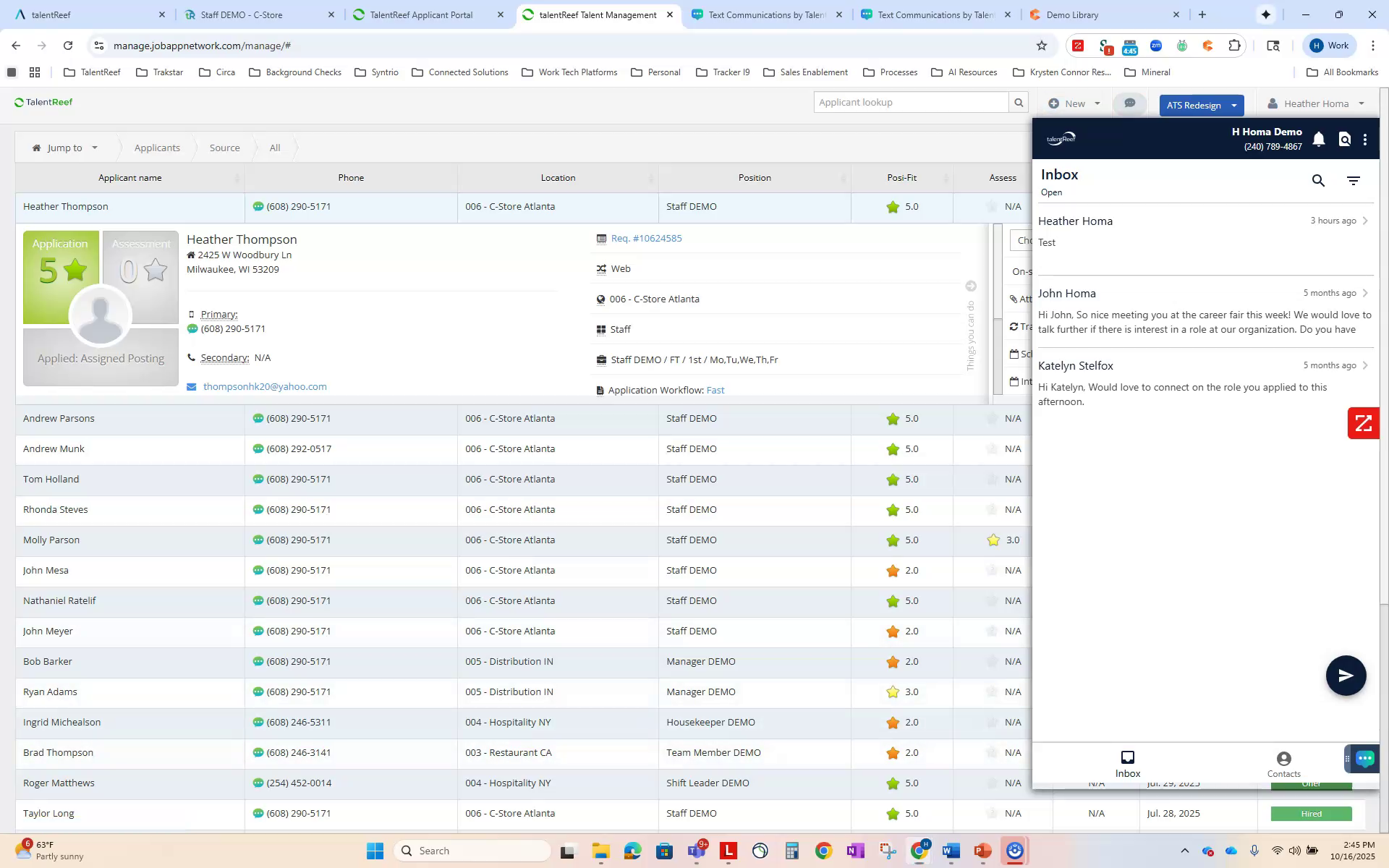Select the Inbox tab at the widget bottom
This screenshot has height=868, width=1389.
[1127, 763]
